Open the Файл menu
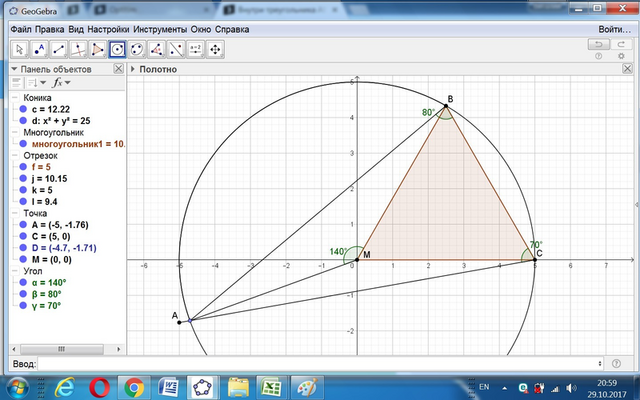This screenshot has height=400, width=640. pyautogui.click(x=21, y=29)
